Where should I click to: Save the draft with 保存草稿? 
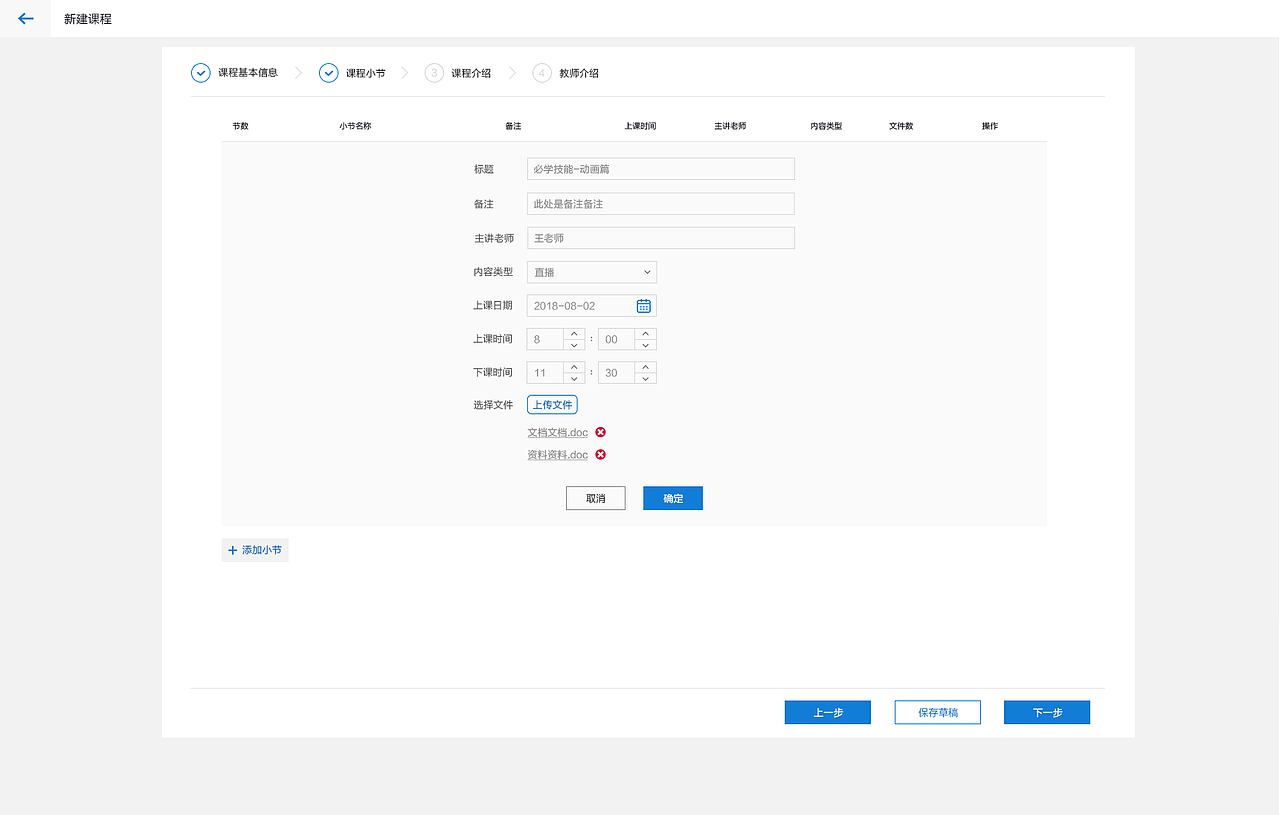click(938, 712)
